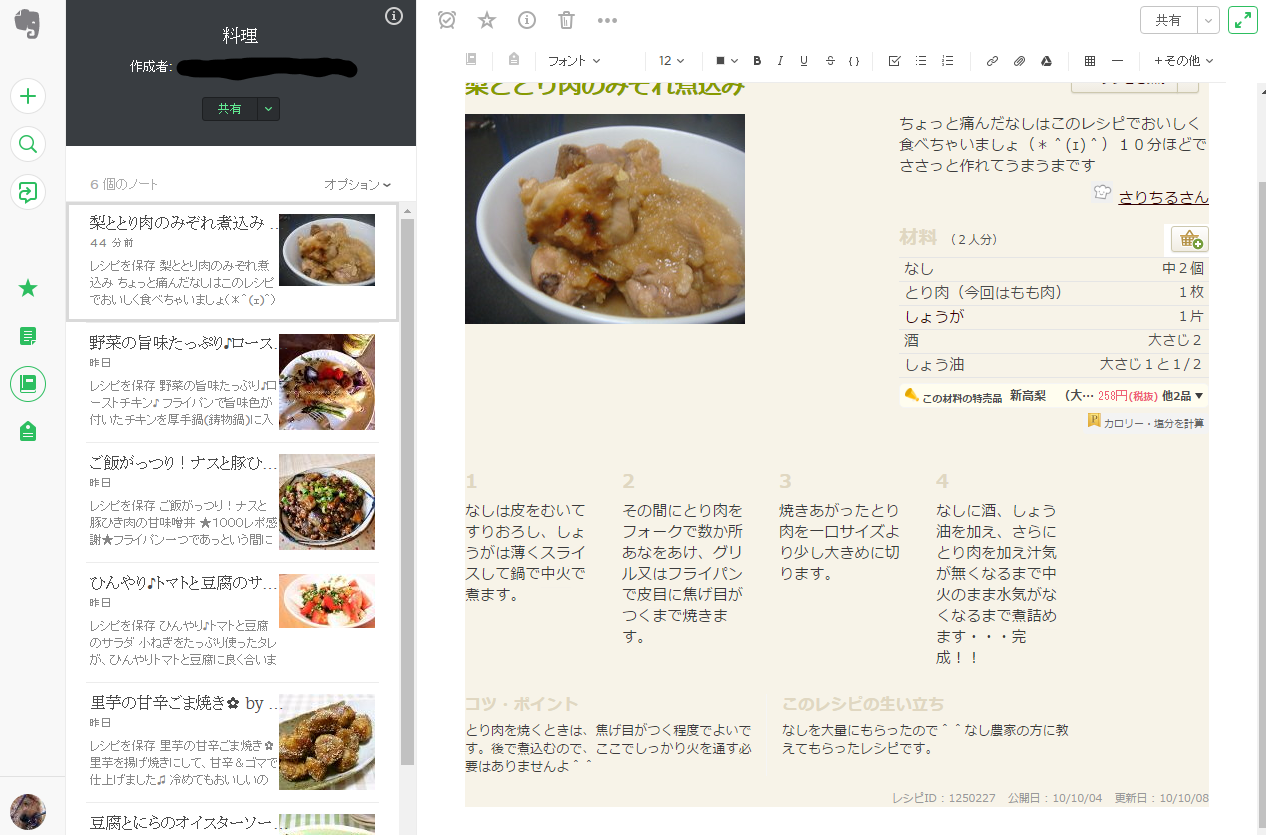Click the 6 個のノート count label

124,185
